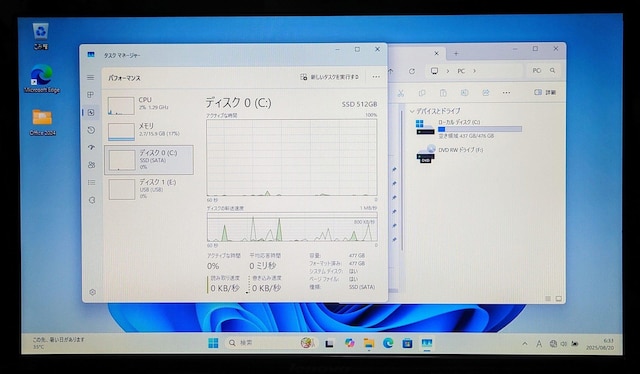Click volume speaker icon in system tray
Viewport: 640px width, 374px height.
[x=564, y=344]
